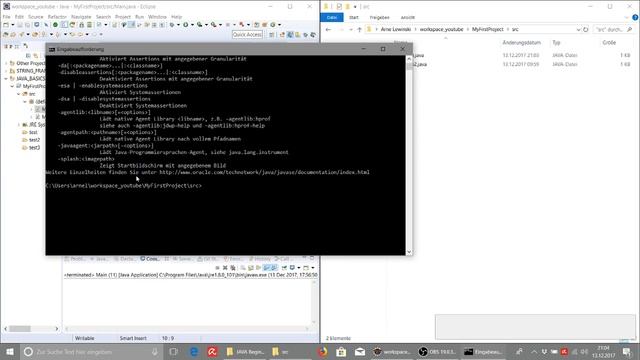Click the New file wizard icon in Eclipse toolbar
Viewport: 640px width, 360px height.
(6, 25)
